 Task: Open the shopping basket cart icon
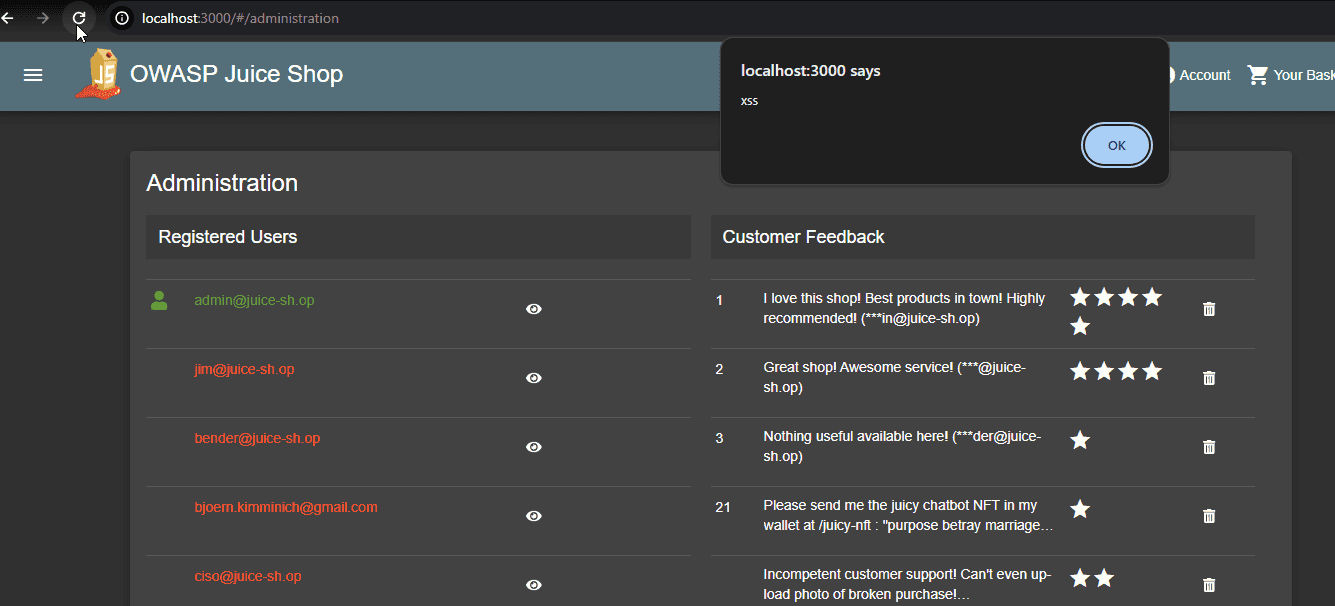[1258, 75]
